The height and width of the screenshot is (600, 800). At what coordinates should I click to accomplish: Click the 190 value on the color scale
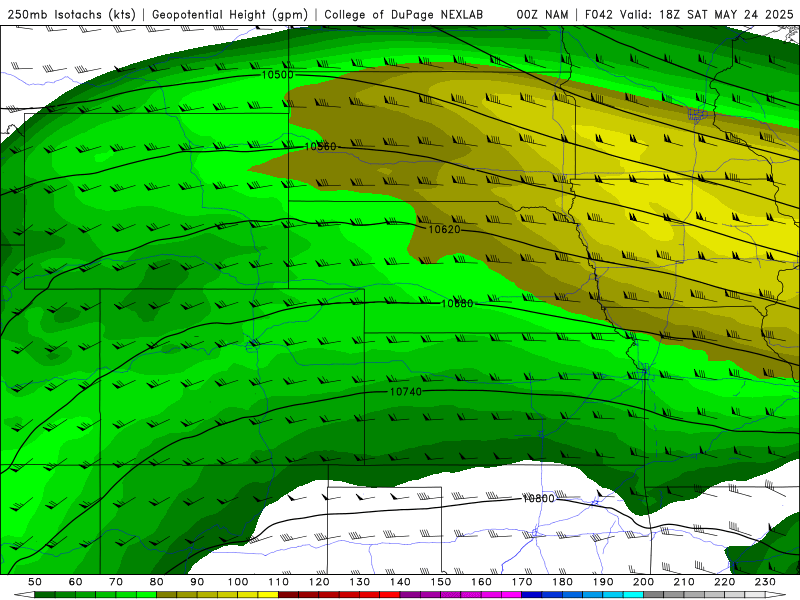click(x=603, y=582)
